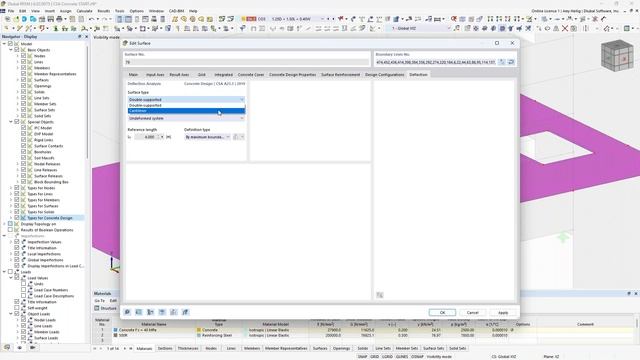Click the edit icon next to Deflection type

coord(236,137)
